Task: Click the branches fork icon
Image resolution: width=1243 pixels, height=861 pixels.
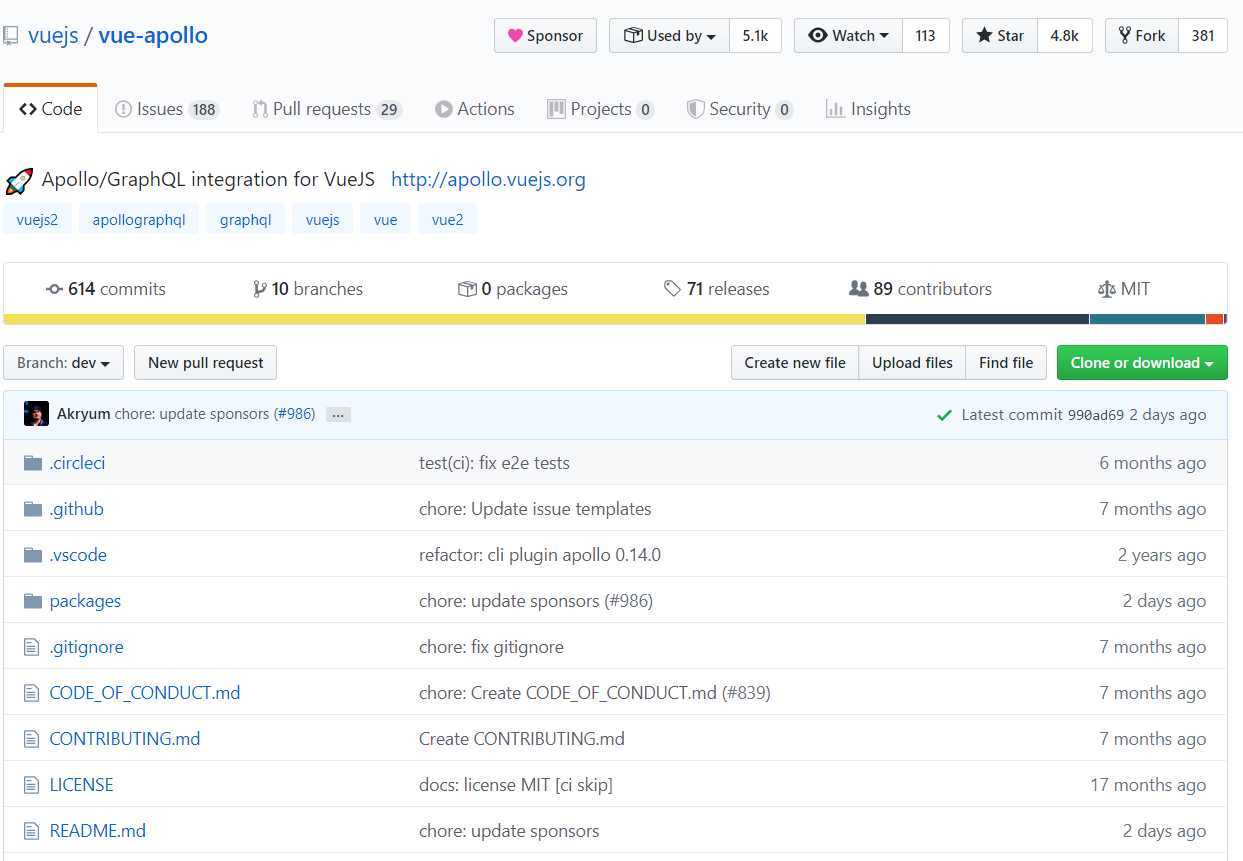Action: tap(260, 289)
